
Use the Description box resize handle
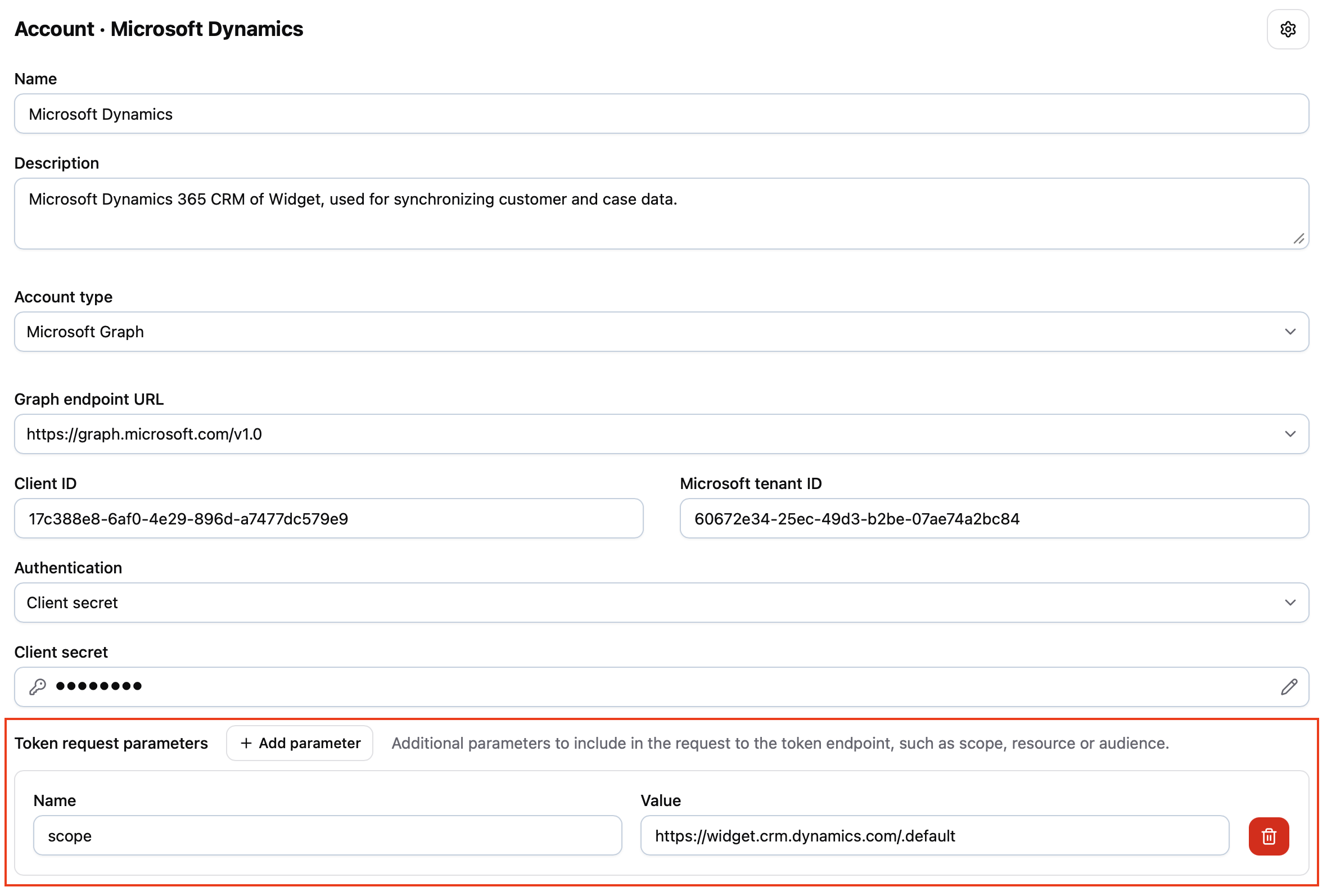click(1298, 238)
